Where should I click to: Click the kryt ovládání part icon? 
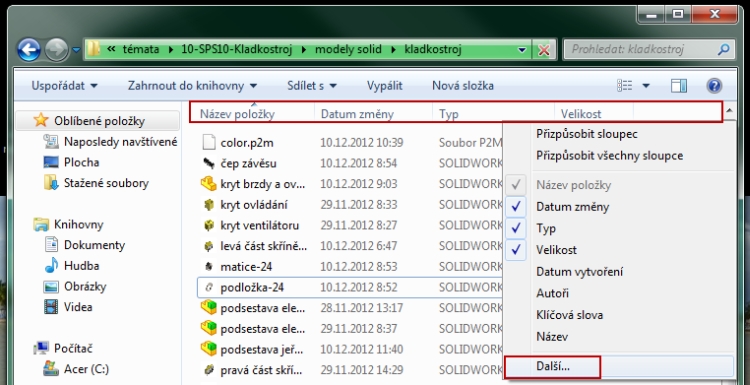pyautogui.click(x=209, y=205)
